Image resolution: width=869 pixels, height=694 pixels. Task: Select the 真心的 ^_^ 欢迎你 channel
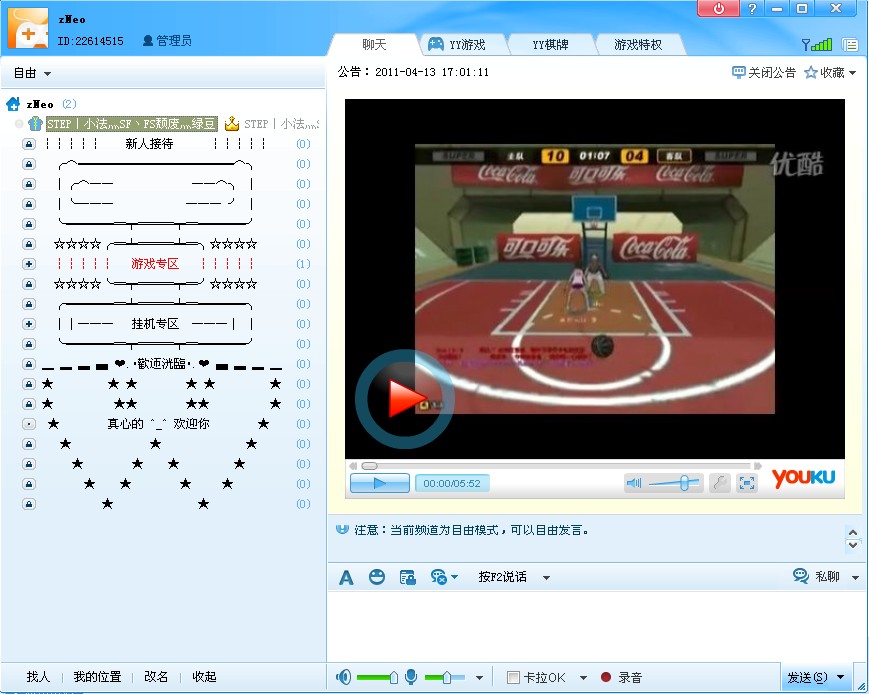pos(158,424)
